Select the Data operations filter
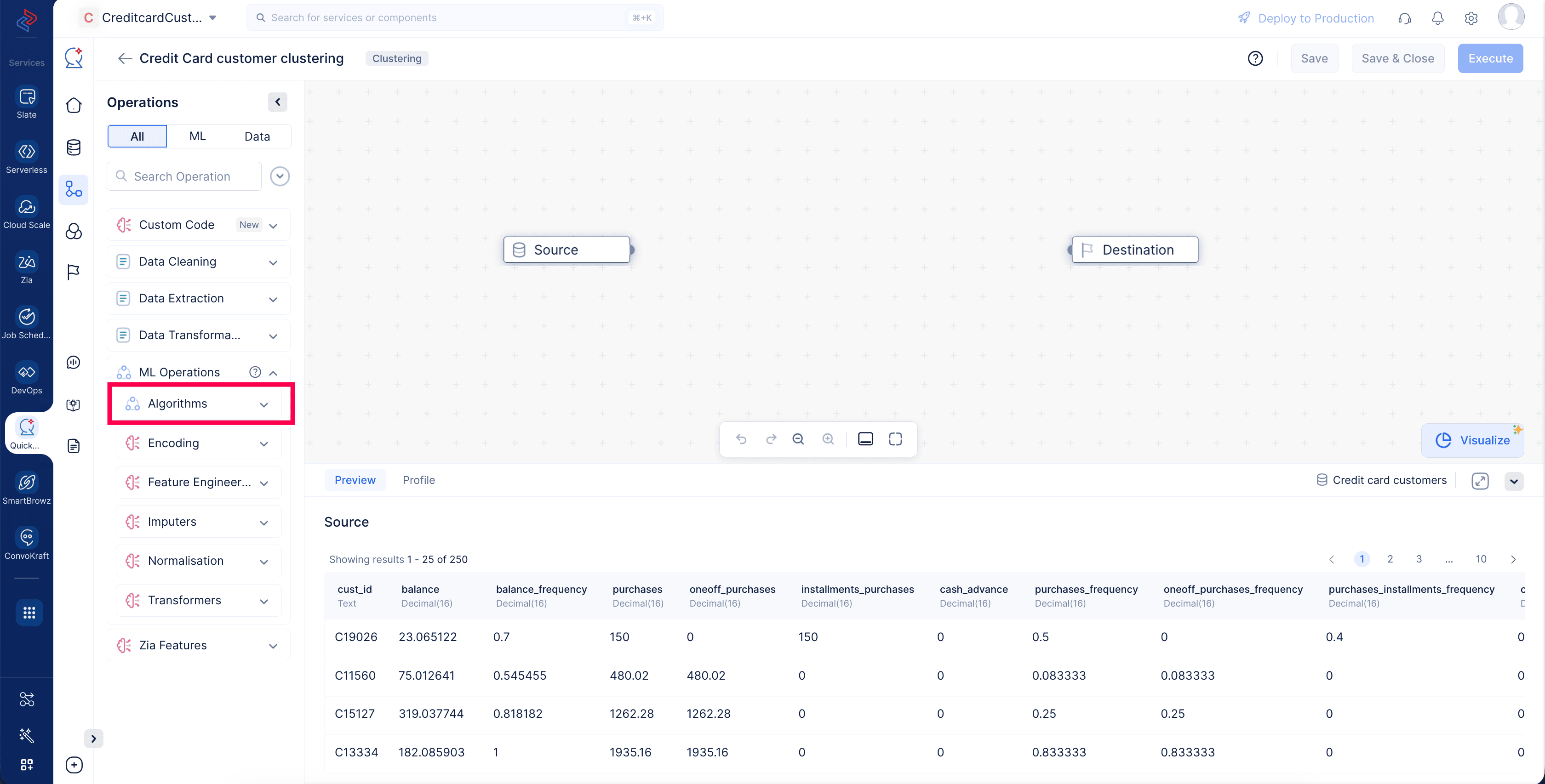Image resolution: width=1545 pixels, height=784 pixels. (257, 136)
